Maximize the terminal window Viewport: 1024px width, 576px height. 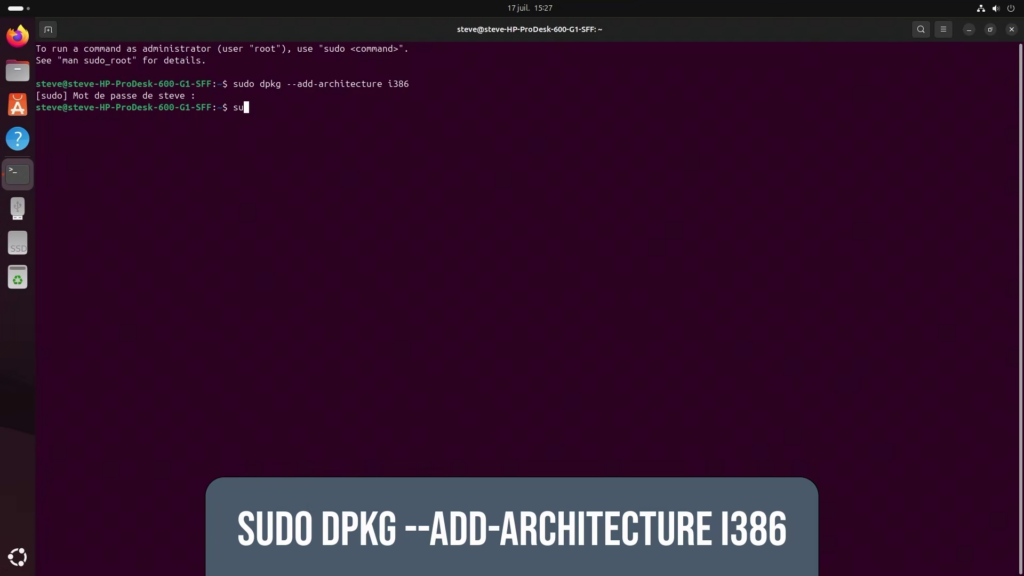pyautogui.click(x=989, y=29)
